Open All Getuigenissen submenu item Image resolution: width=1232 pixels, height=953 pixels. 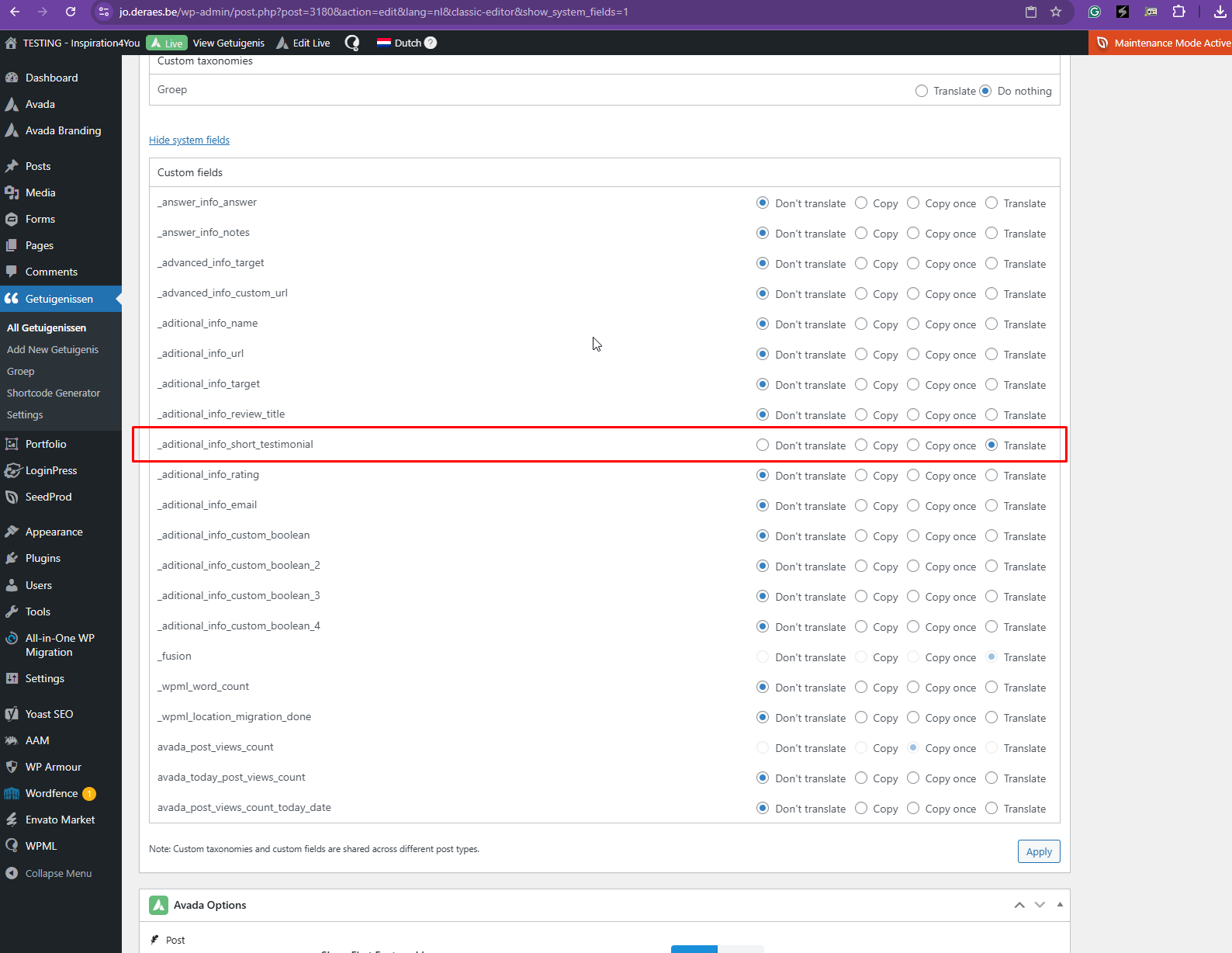[x=47, y=327]
